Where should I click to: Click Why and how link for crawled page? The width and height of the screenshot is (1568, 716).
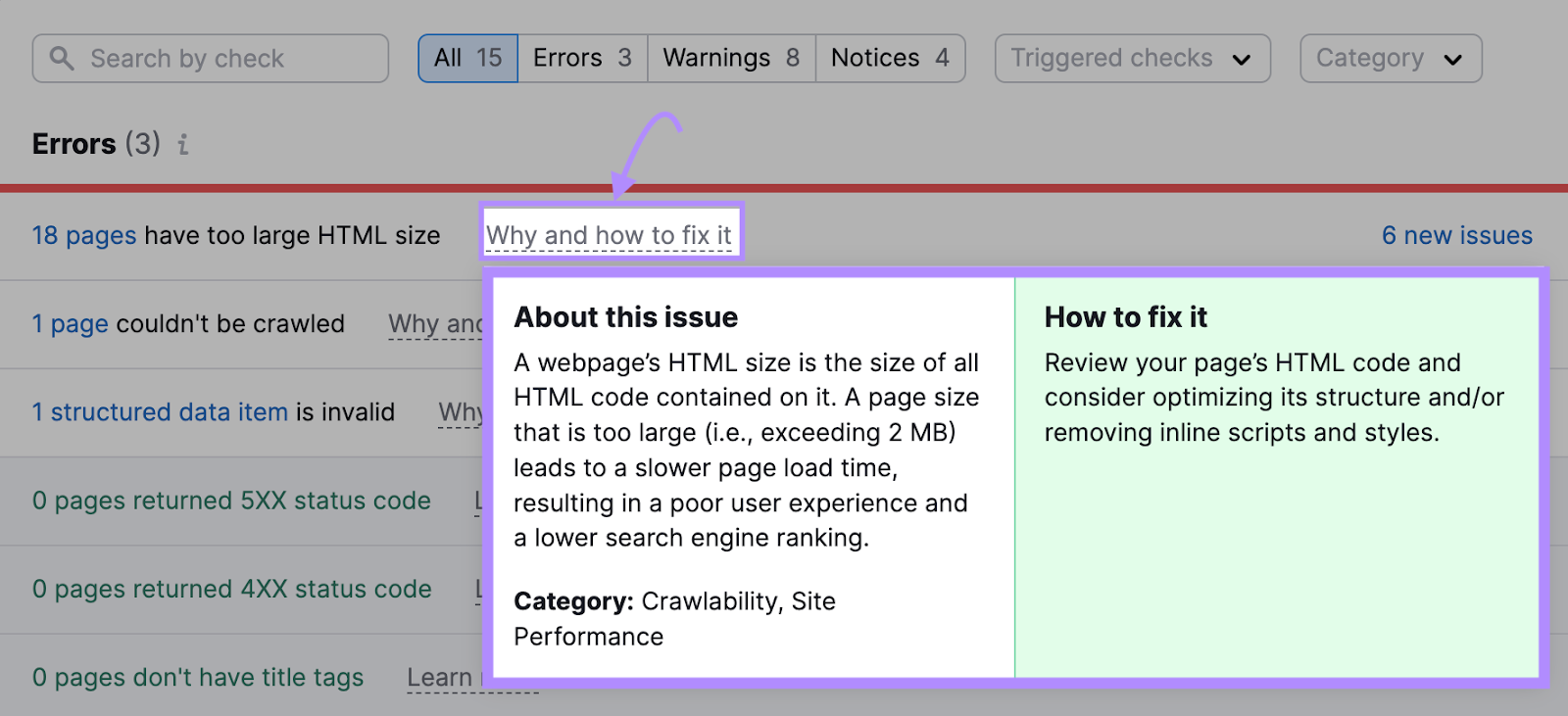tap(435, 324)
